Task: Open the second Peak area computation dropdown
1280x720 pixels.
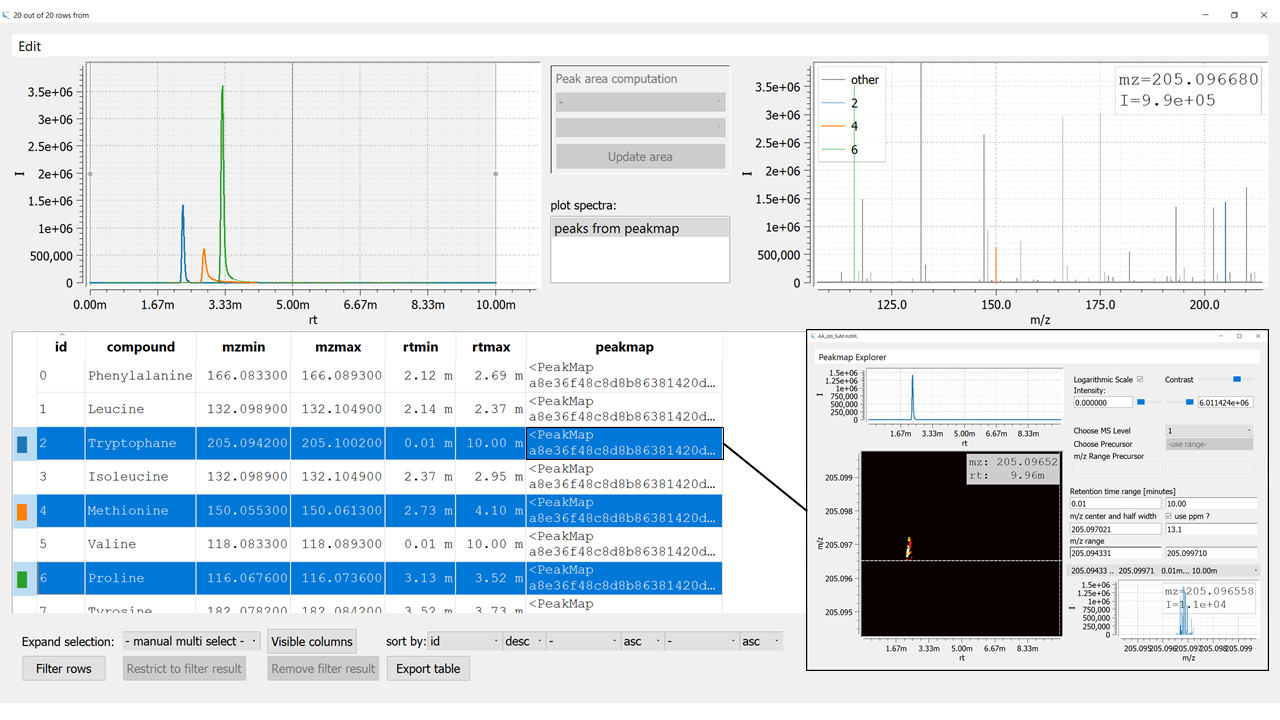Action: click(640, 127)
